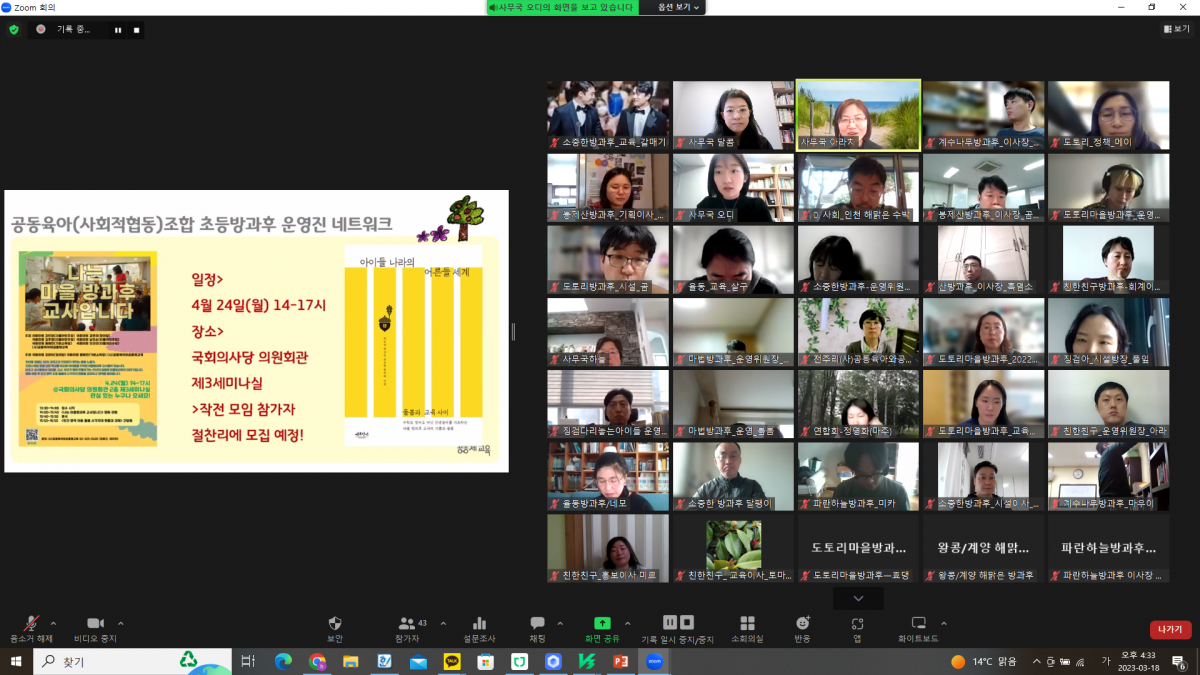Show next page of participant videos
This screenshot has width=1200, height=675.
click(858, 598)
